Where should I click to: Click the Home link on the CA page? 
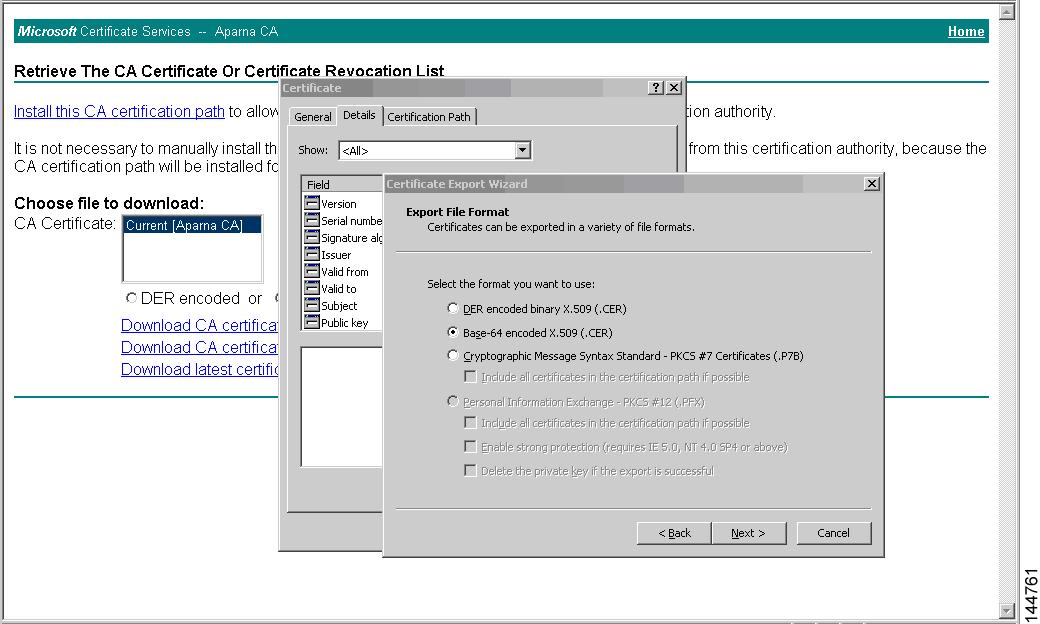[965, 31]
